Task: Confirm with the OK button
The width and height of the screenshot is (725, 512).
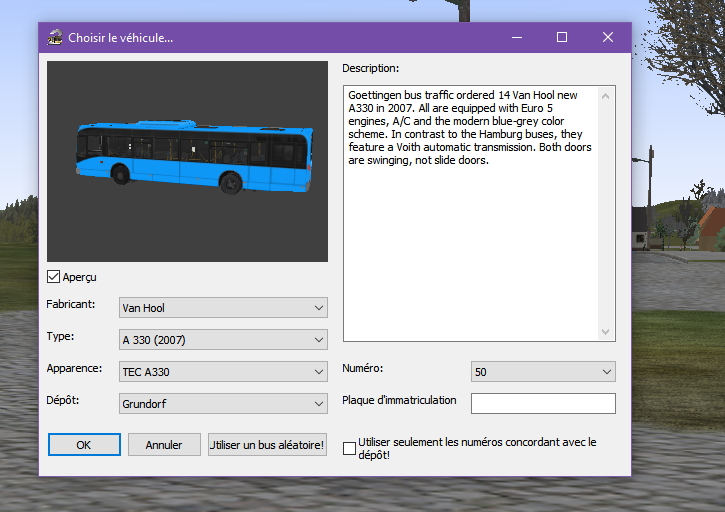Action: pos(84,444)
